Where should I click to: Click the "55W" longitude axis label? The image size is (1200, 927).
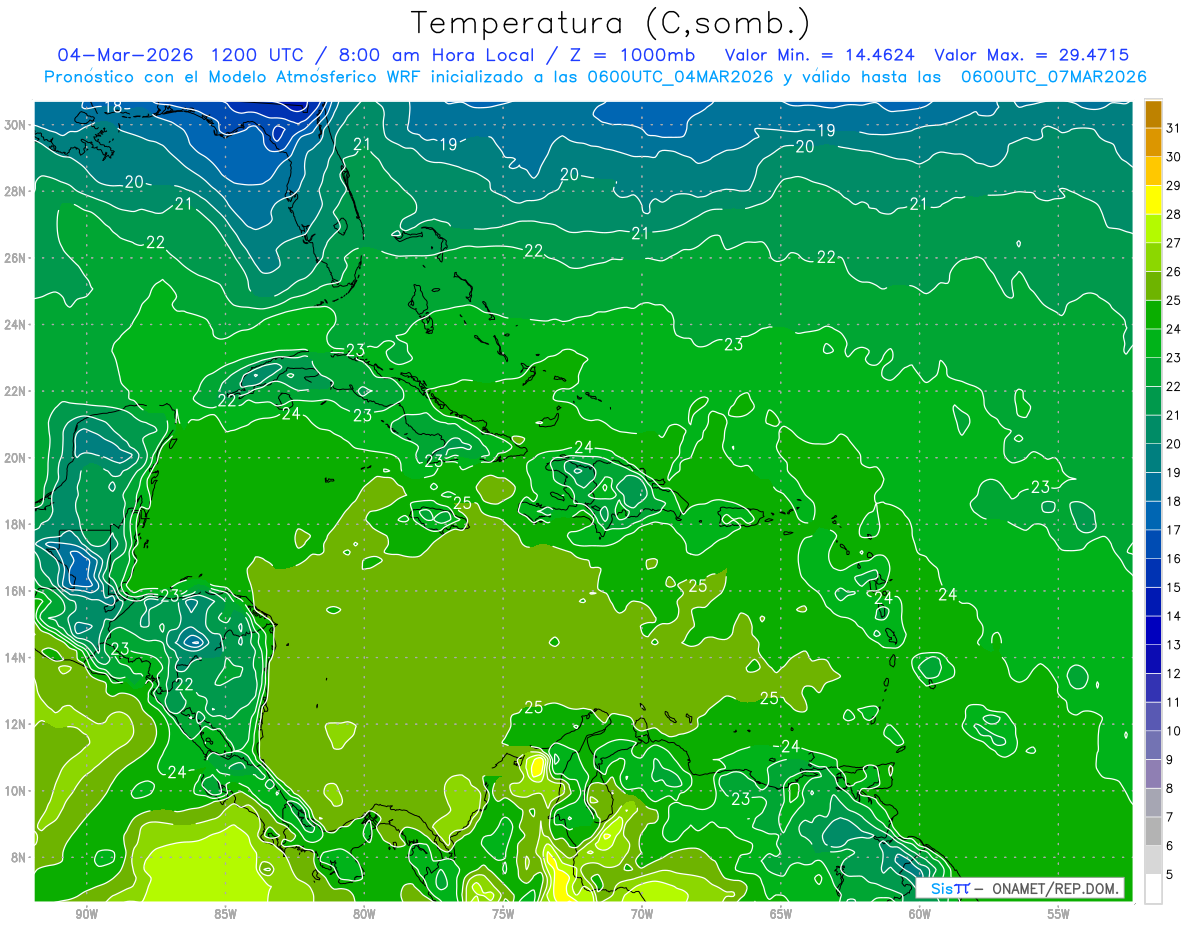click(1059, 914)
